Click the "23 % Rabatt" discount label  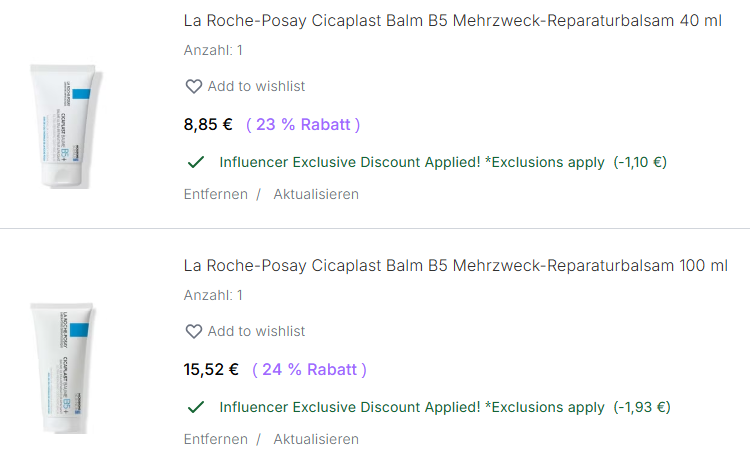(303, 125)
